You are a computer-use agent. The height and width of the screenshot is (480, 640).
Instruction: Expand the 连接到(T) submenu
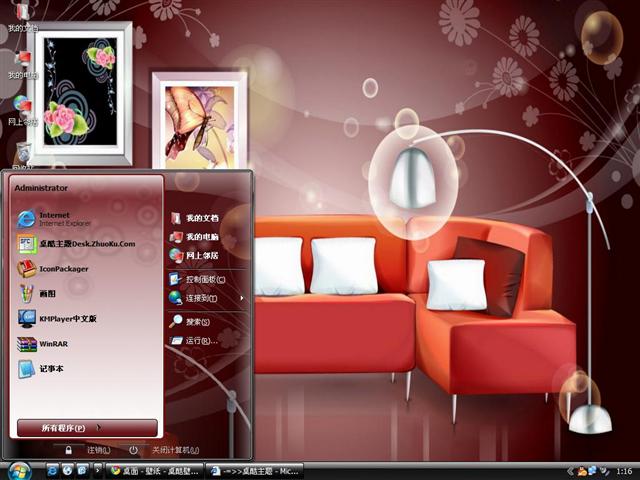[207, 298]
